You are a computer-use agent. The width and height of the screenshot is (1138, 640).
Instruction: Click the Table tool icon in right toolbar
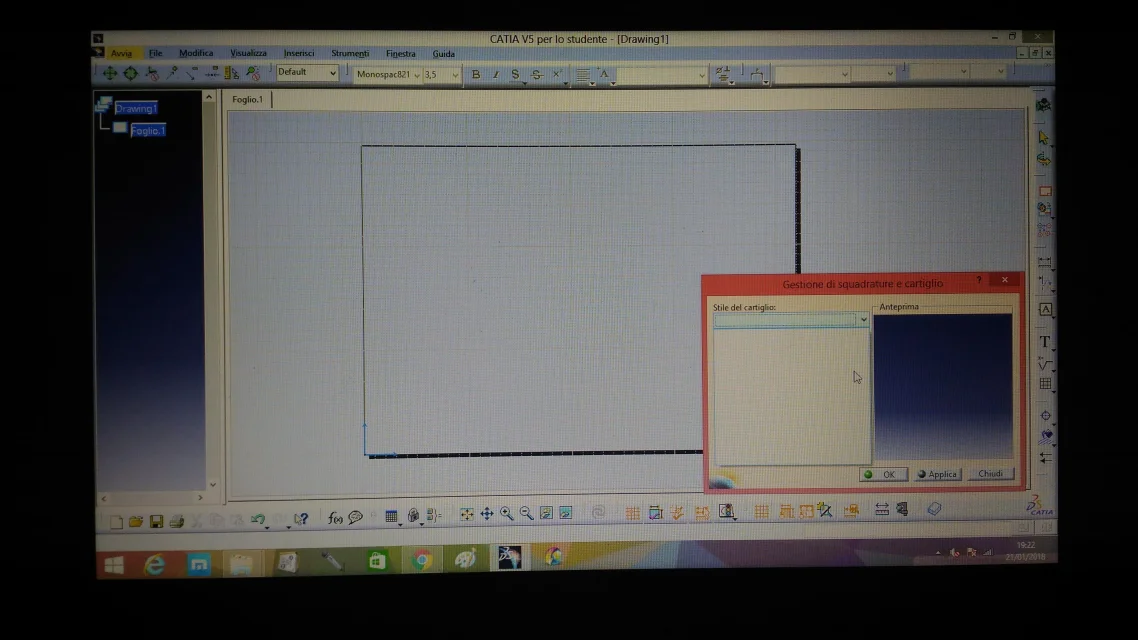tap(1045, 383)
